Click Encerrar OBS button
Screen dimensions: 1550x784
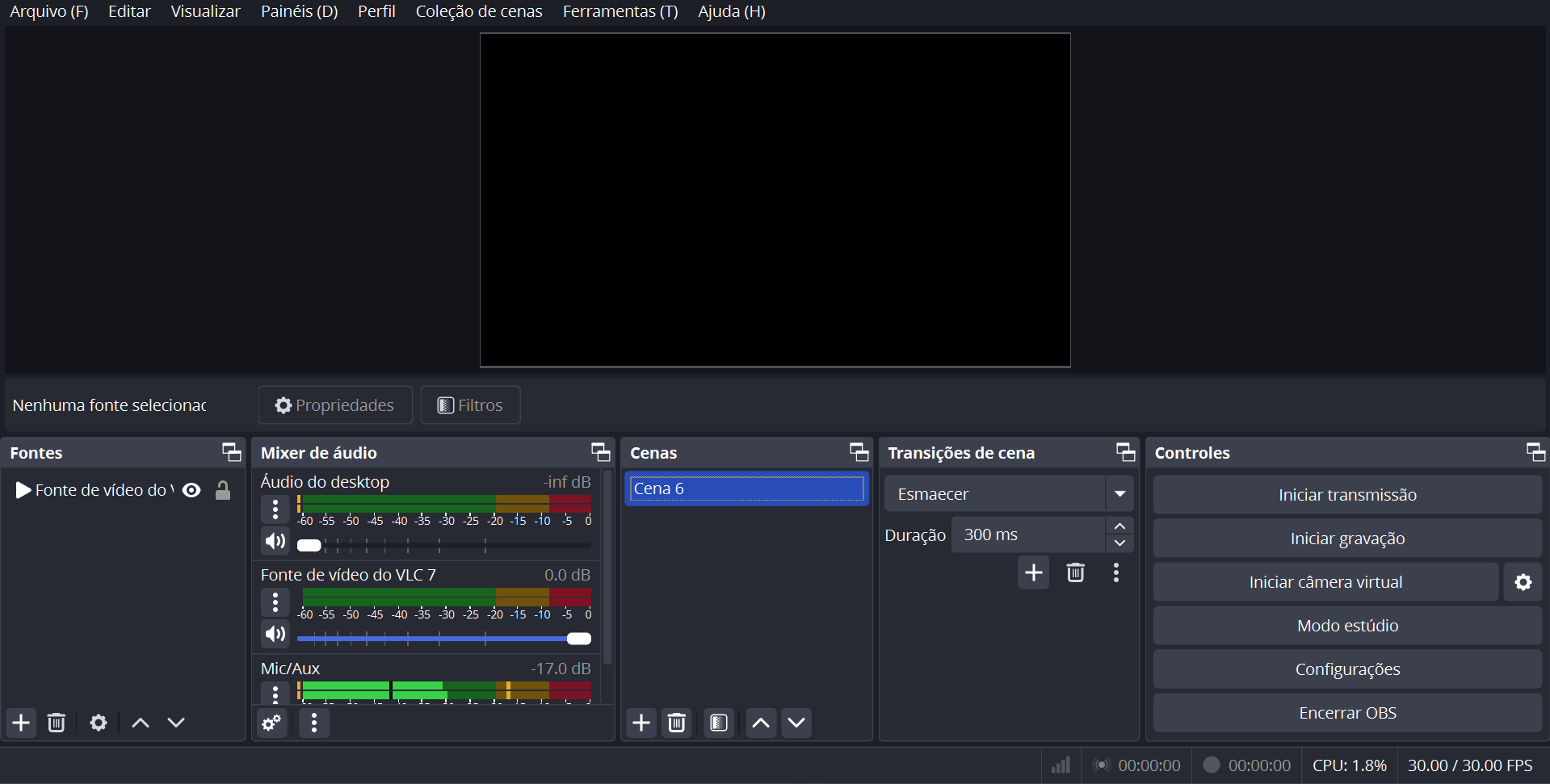pos(1347,713)
